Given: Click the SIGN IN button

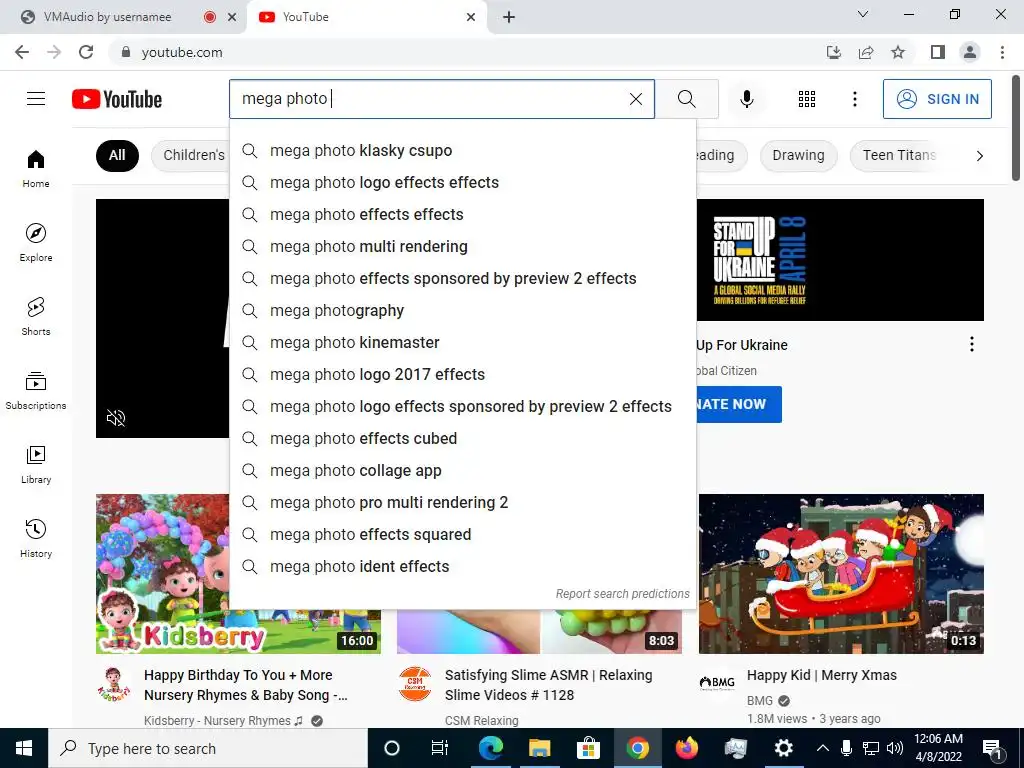Looking at the screenshot, I should click(x=937, y=99).
